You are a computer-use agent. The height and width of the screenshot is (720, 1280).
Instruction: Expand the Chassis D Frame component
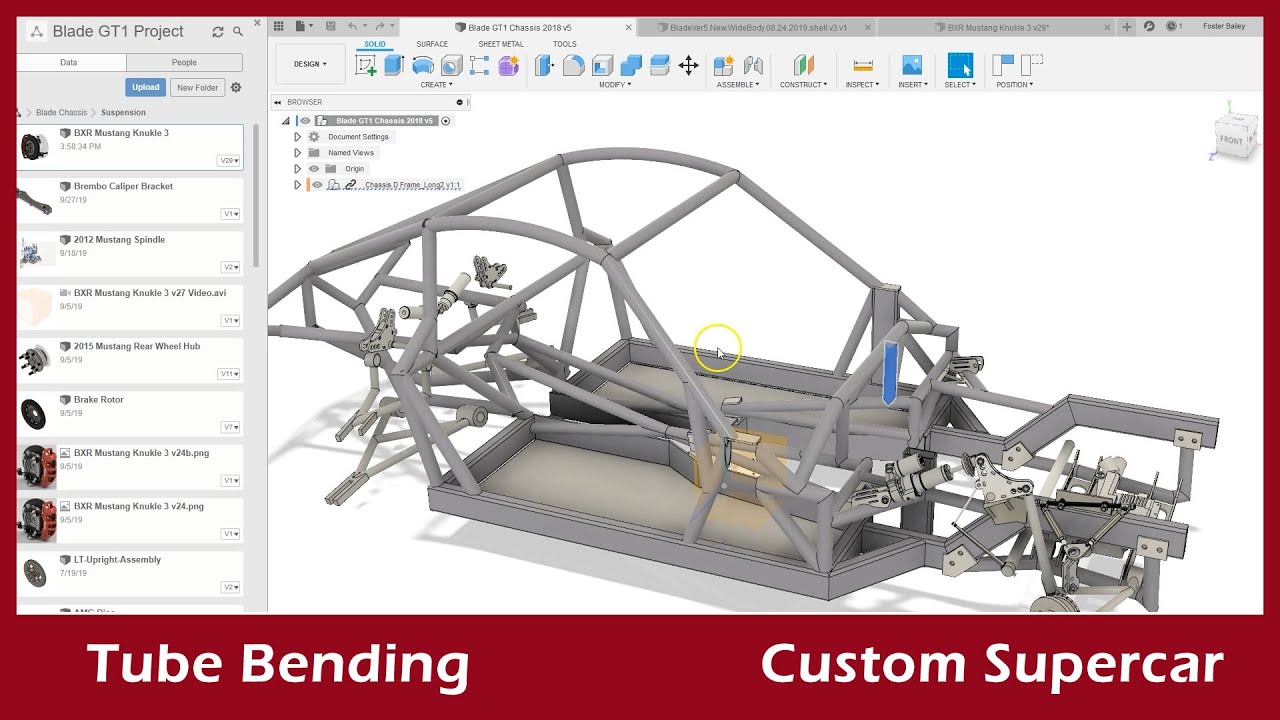click(297, 185)
